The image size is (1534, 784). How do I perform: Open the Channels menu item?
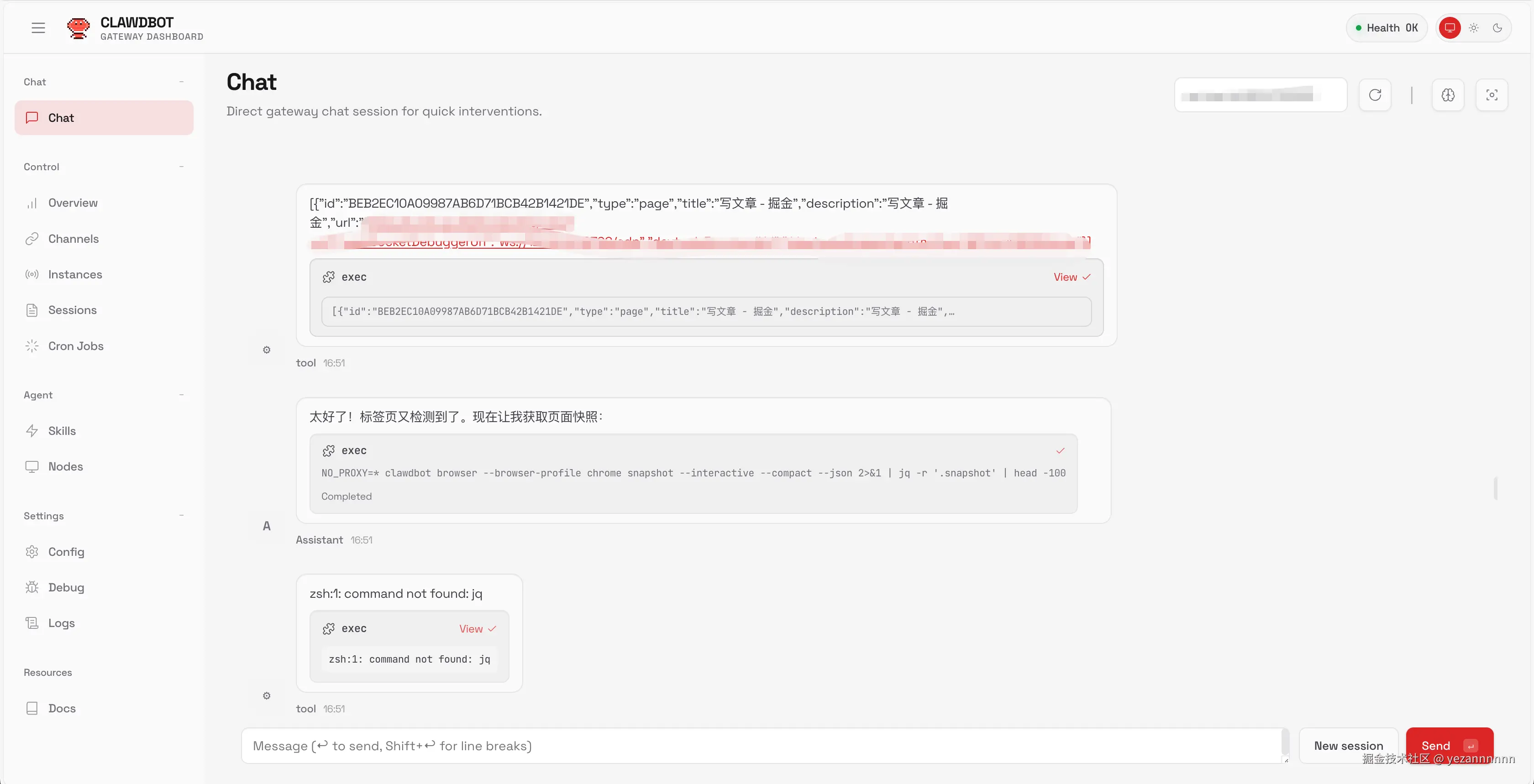tap(73, 239)
